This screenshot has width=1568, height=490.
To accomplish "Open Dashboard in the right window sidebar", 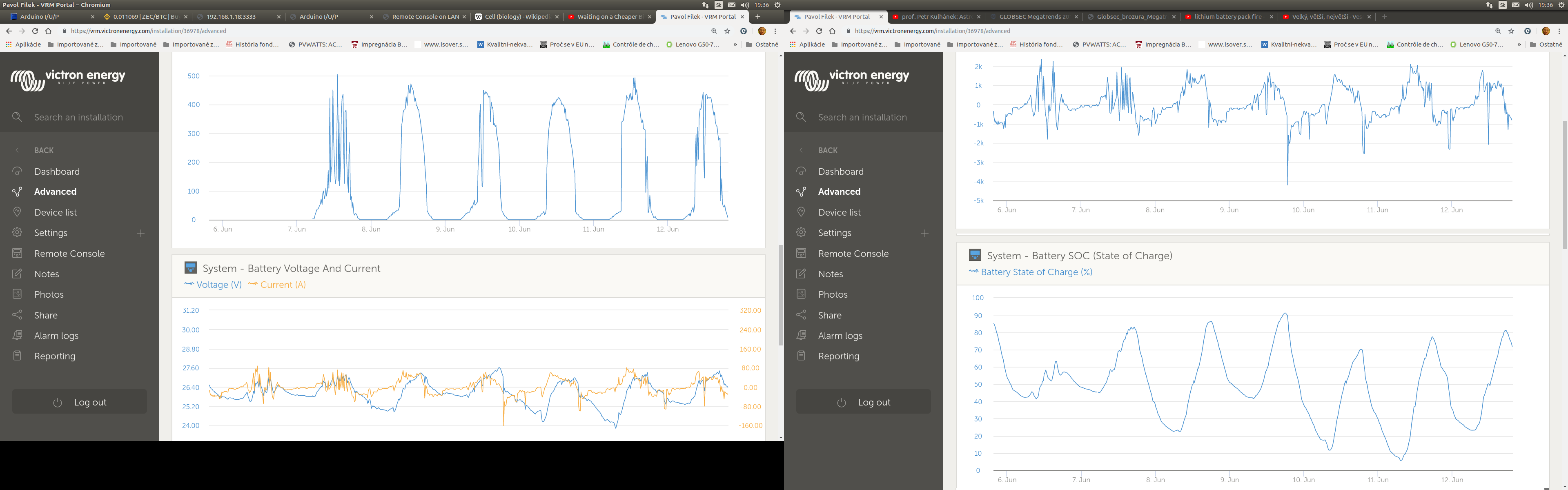I will [x=841, y=171].
